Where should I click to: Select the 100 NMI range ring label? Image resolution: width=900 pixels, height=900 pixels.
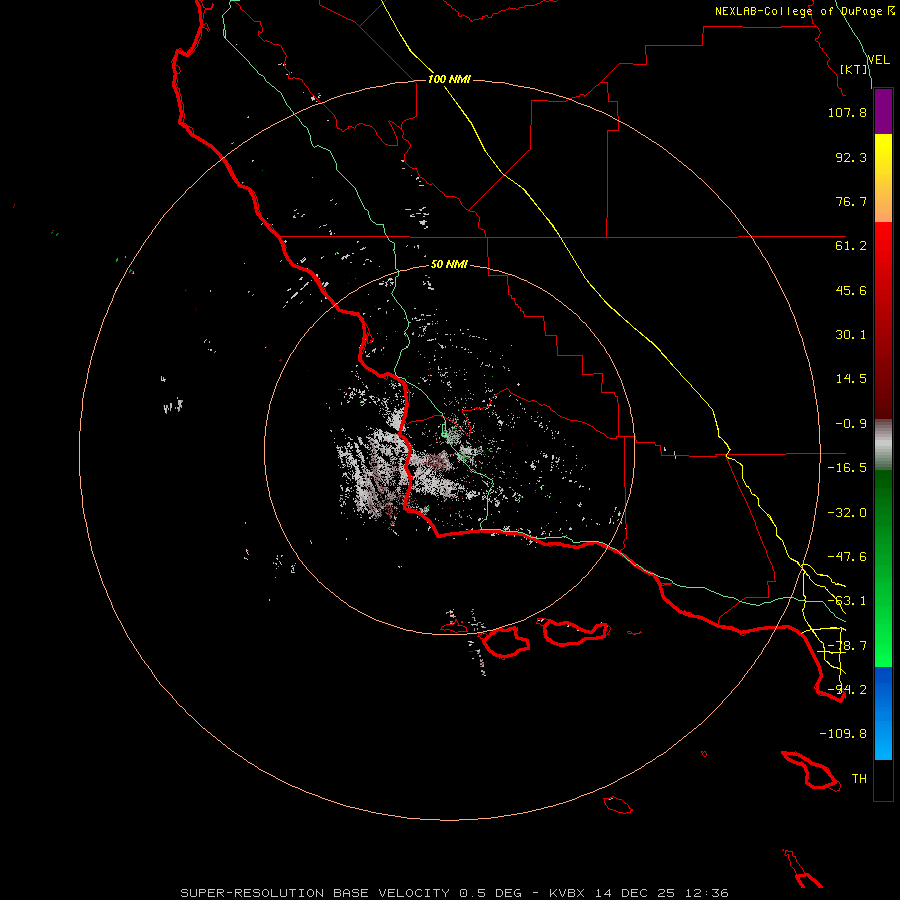tap(449, 79)
